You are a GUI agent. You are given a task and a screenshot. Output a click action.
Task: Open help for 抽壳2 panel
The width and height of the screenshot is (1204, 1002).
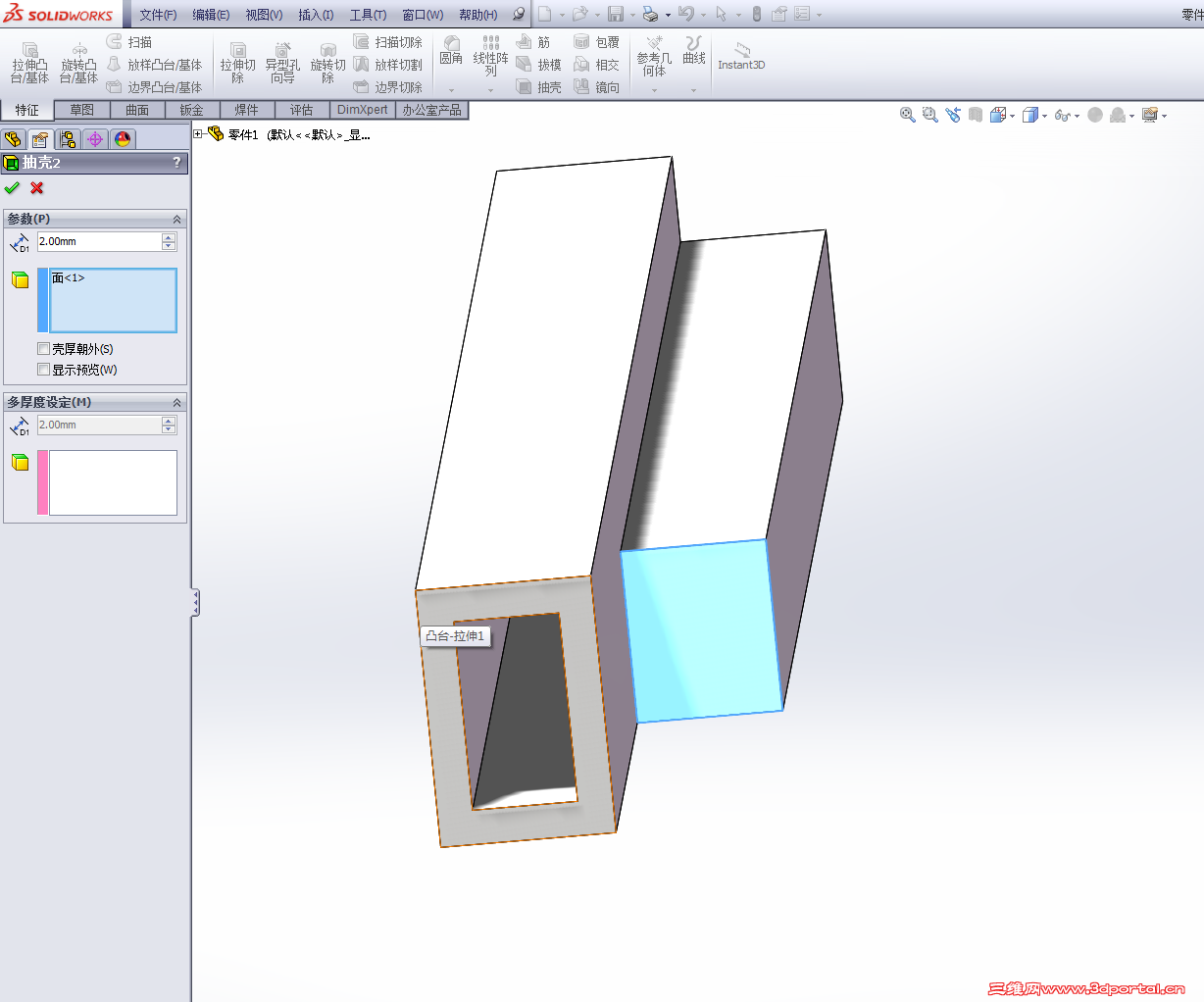176,163
